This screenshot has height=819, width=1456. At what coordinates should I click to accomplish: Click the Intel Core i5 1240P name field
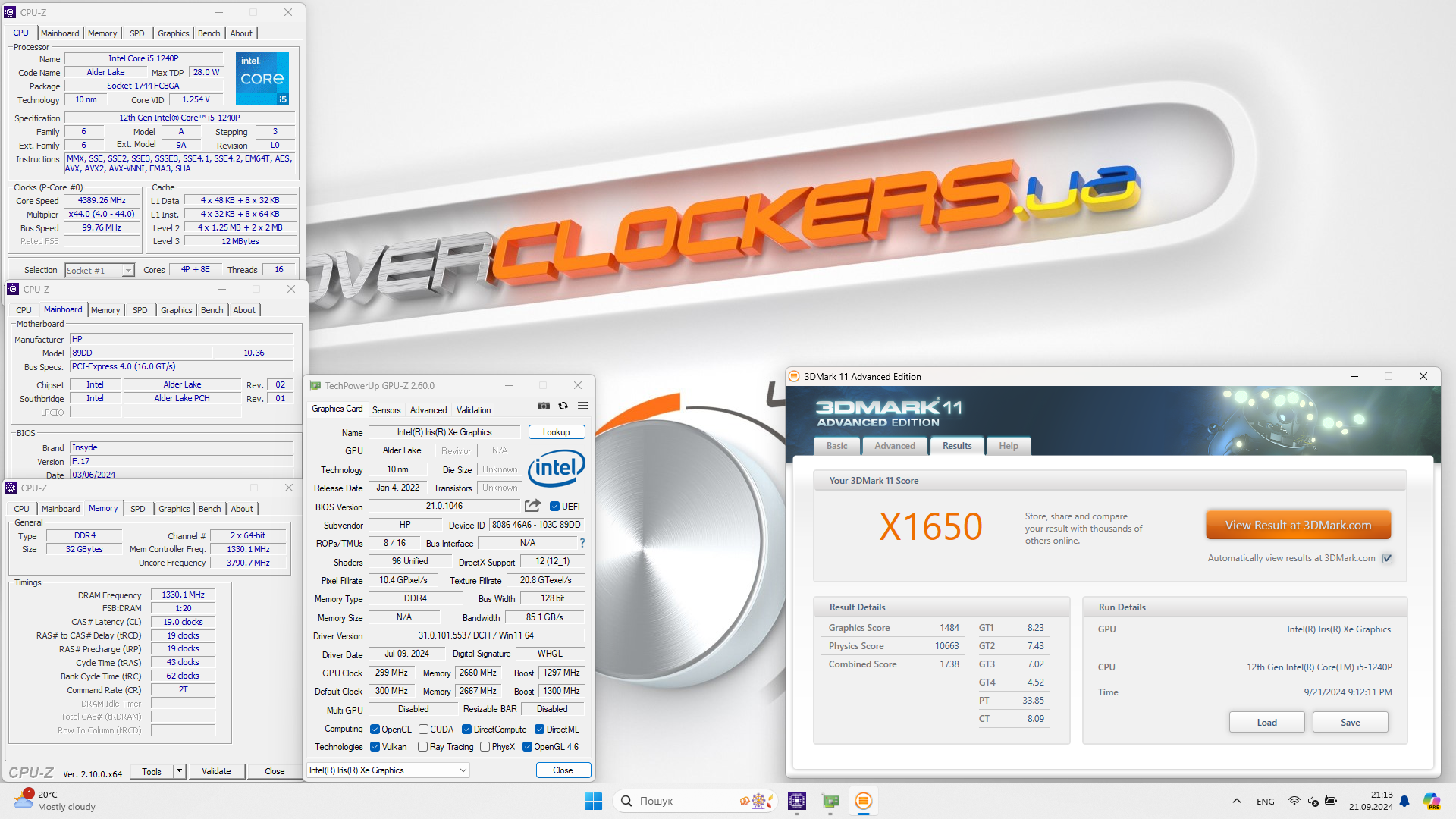click(x=143, y=58)
